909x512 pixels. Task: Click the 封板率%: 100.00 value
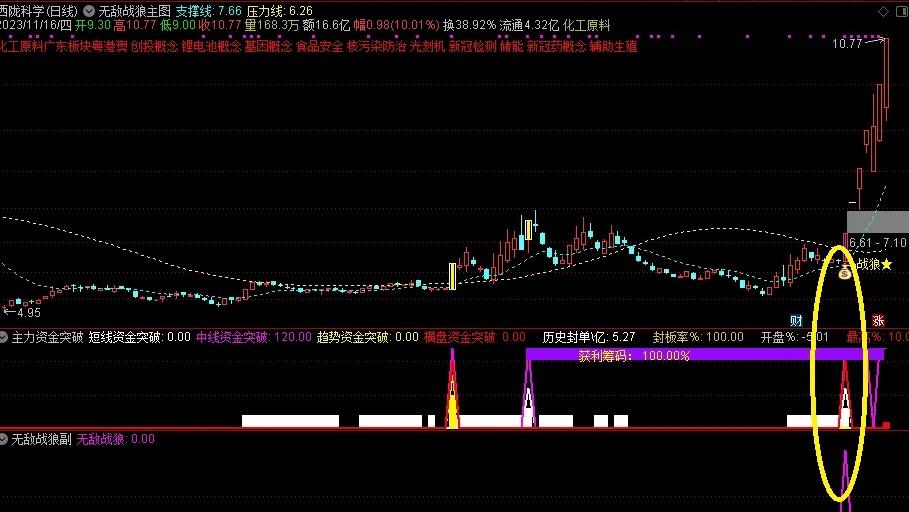[698, 337]
